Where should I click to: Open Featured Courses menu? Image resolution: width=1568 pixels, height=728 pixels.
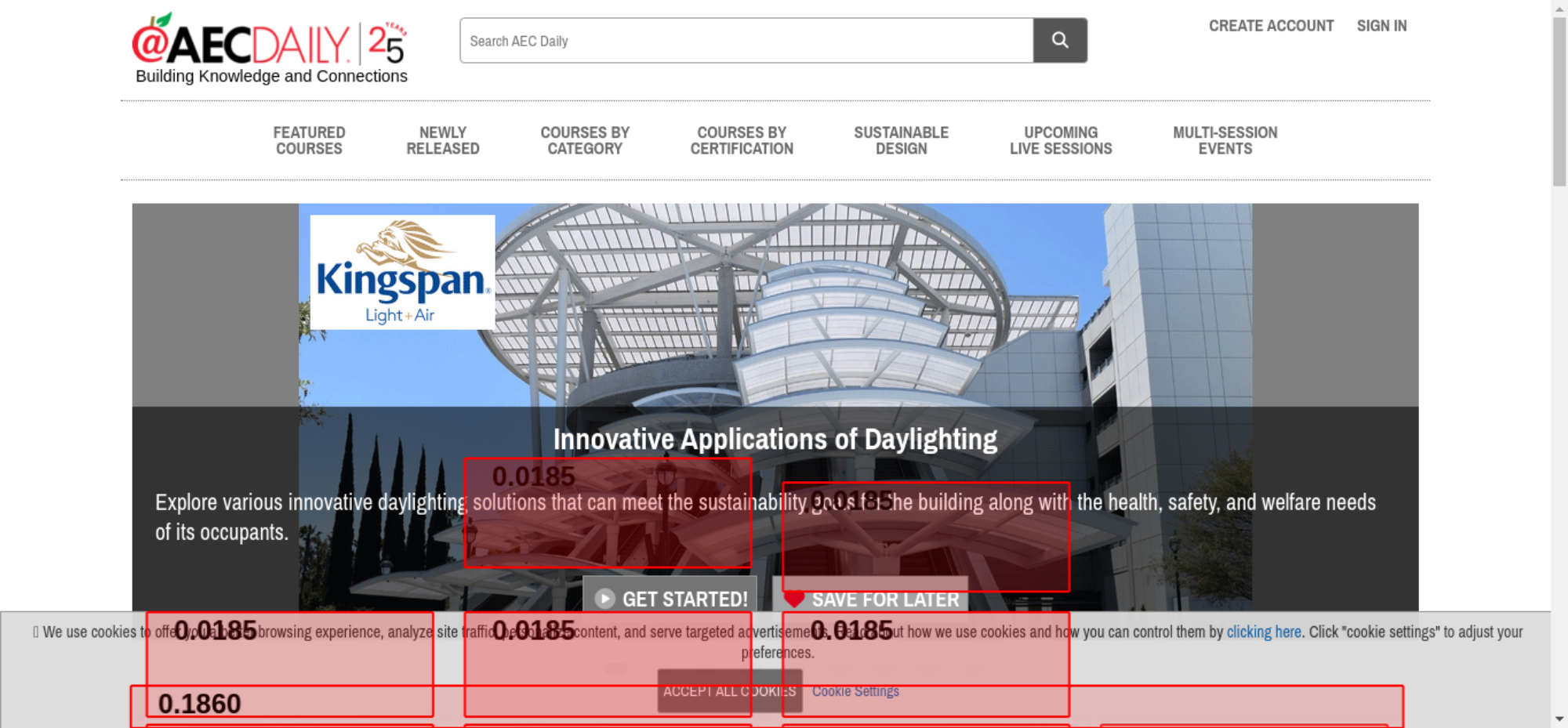tap(309, 141)
